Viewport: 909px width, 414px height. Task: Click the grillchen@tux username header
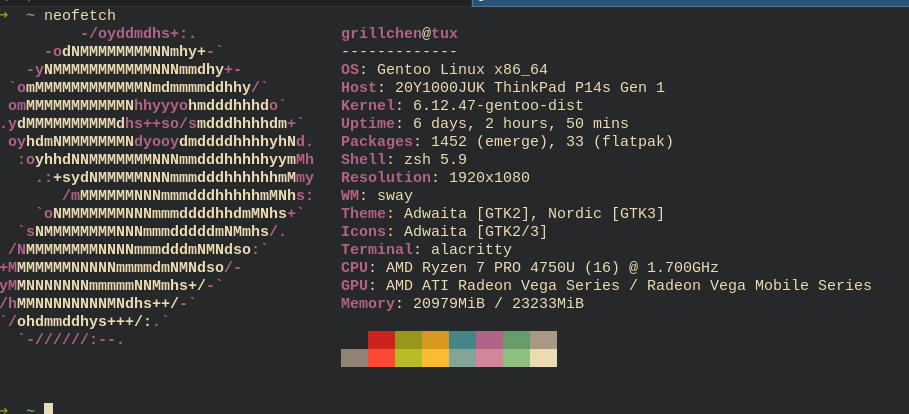tap(399, 33)
